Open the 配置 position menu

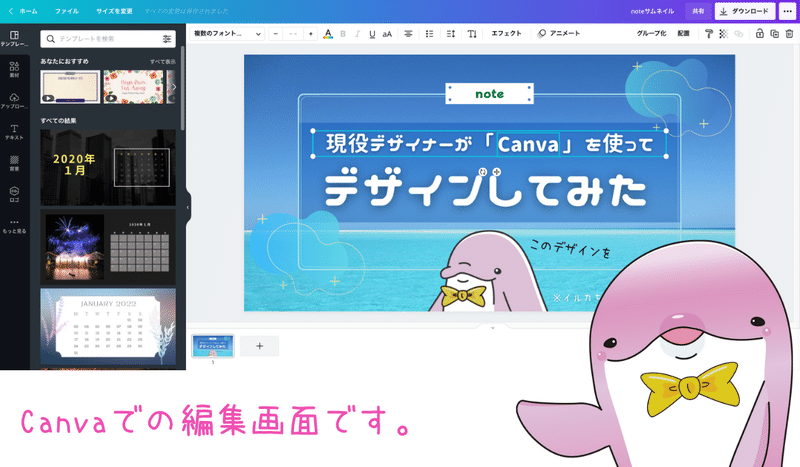pos(683,33)
